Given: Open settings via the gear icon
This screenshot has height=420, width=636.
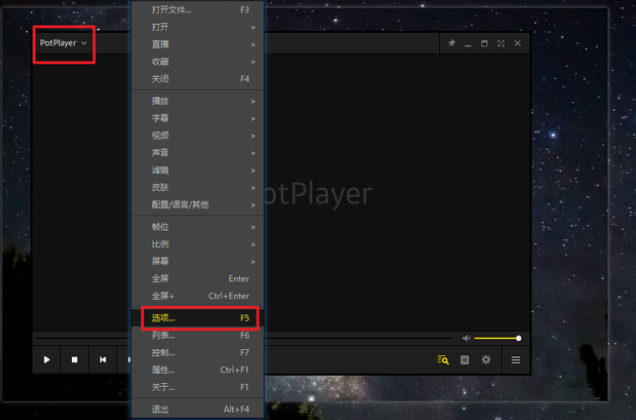Looking at the screenshot, I should (x=486, y=359).
